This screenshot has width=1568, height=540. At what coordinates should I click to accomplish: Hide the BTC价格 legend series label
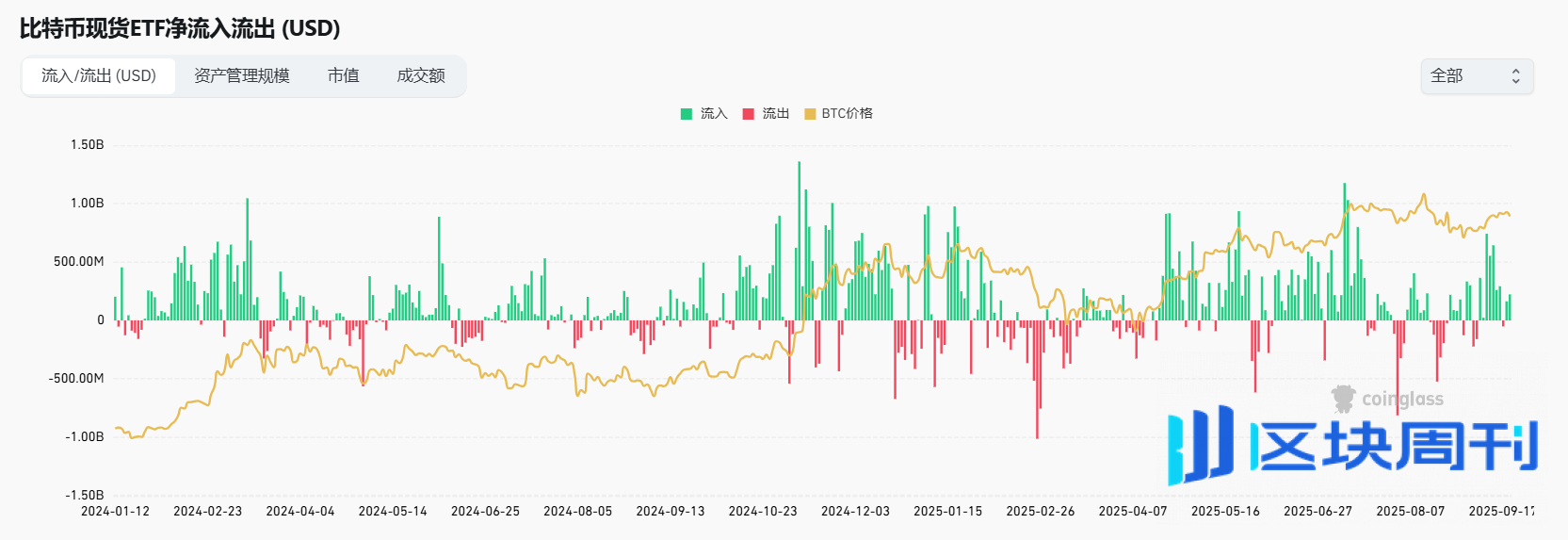pos(847,113)
